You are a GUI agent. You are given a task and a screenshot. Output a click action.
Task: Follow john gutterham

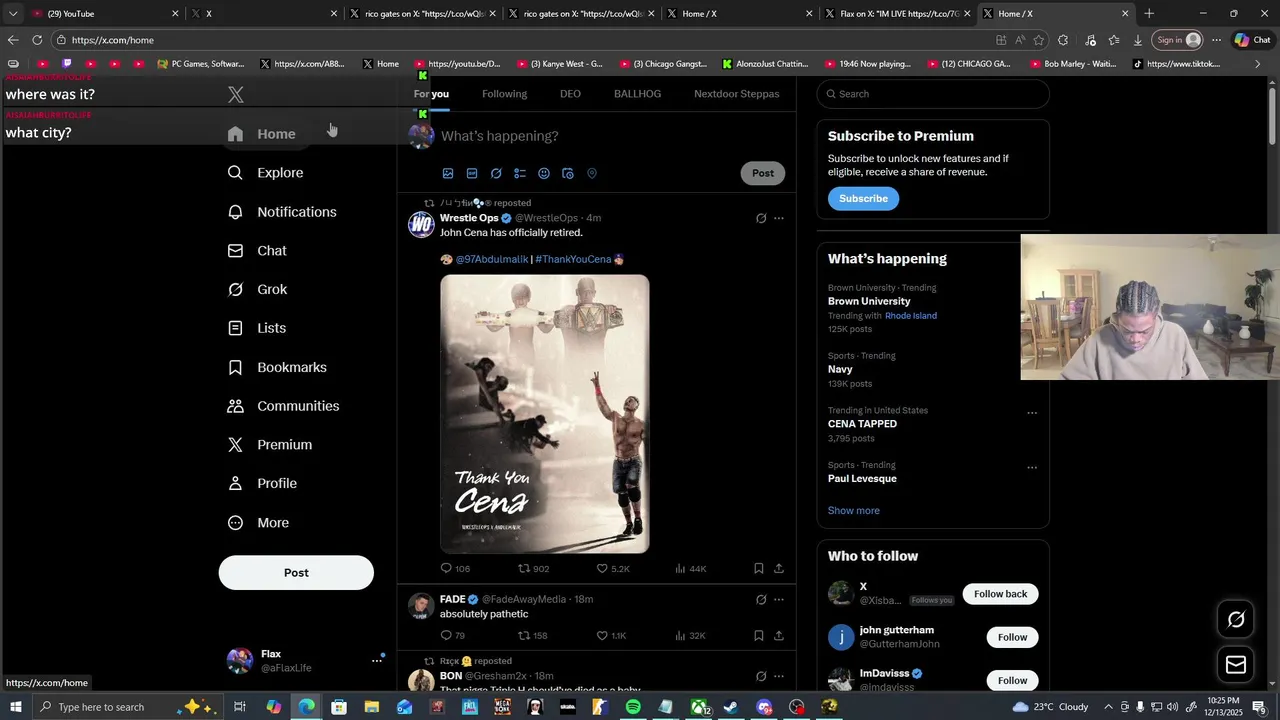pyautogui.click(x=1012, y=637)
